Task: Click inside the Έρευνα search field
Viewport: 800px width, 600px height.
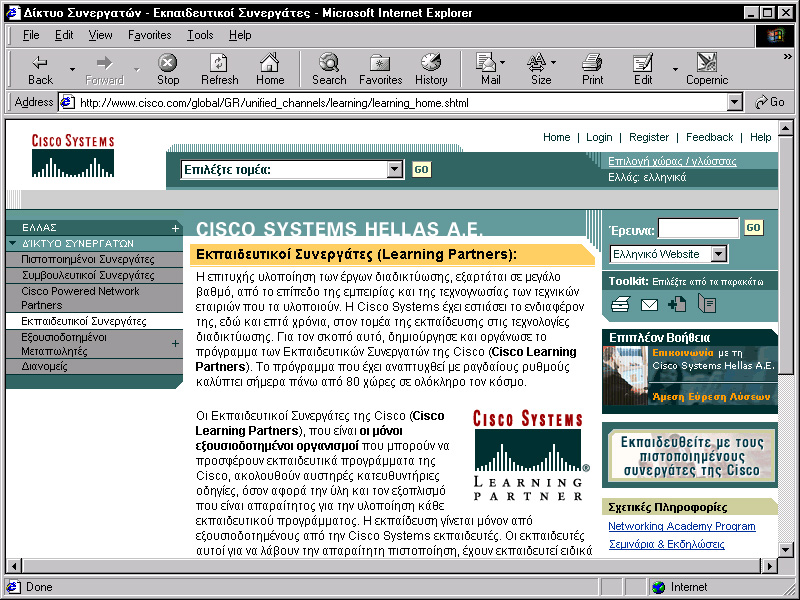Action: [698, 229]
